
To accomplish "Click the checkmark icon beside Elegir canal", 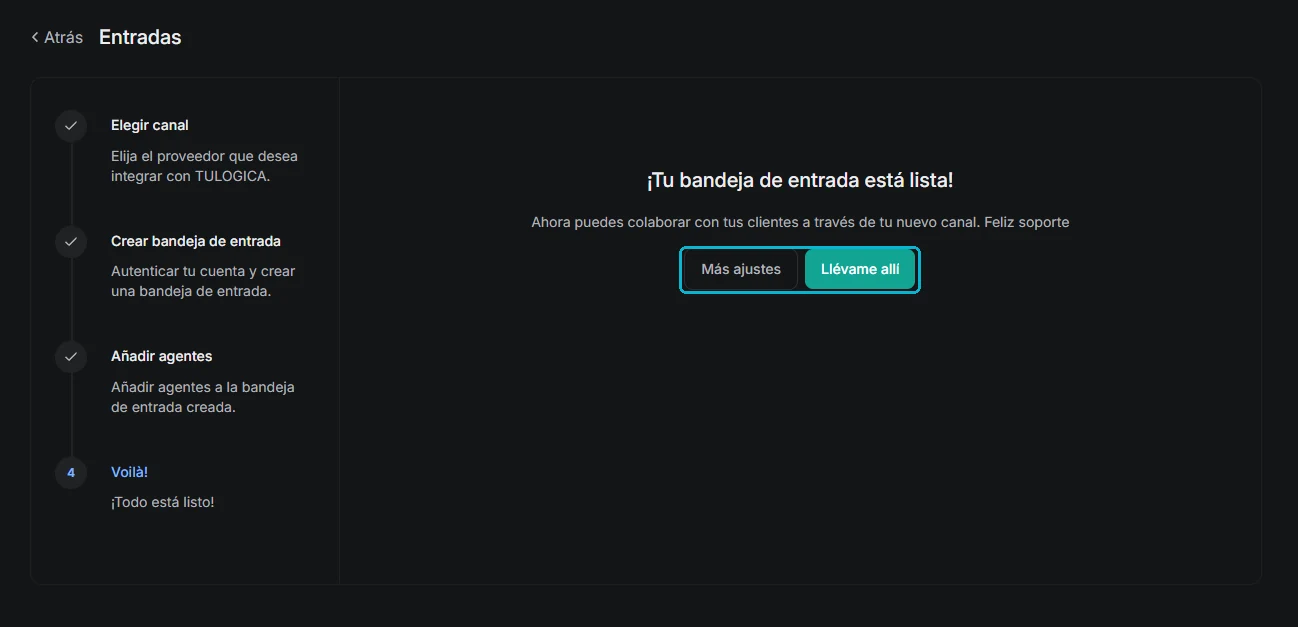I will [x=70, y=126].
